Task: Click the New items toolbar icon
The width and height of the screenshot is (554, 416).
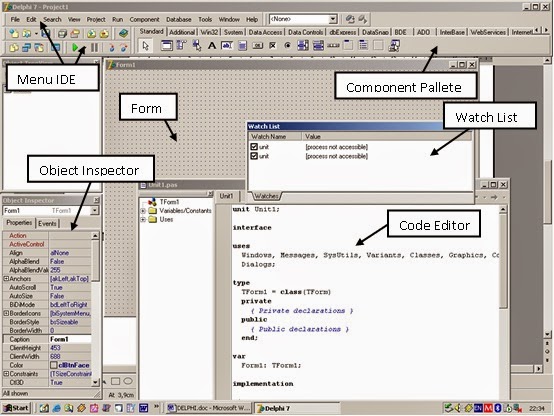Action: 14,34
